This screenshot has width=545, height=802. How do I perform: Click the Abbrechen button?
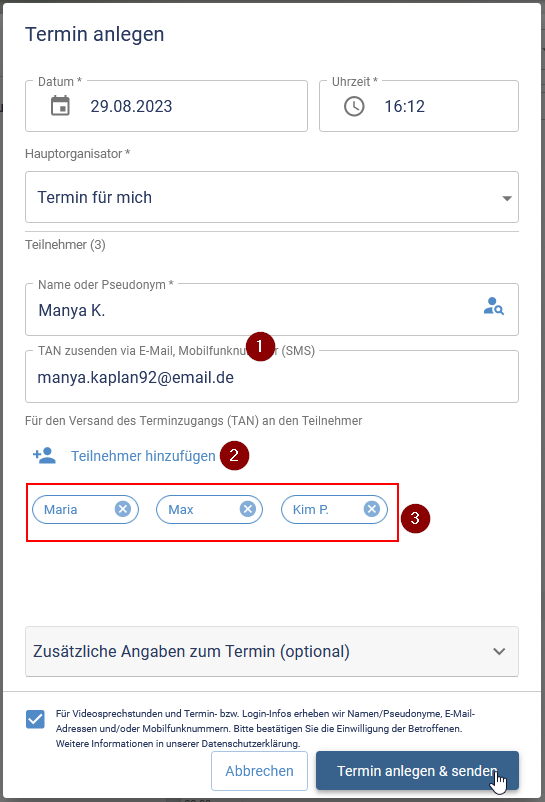click(259, 771)
